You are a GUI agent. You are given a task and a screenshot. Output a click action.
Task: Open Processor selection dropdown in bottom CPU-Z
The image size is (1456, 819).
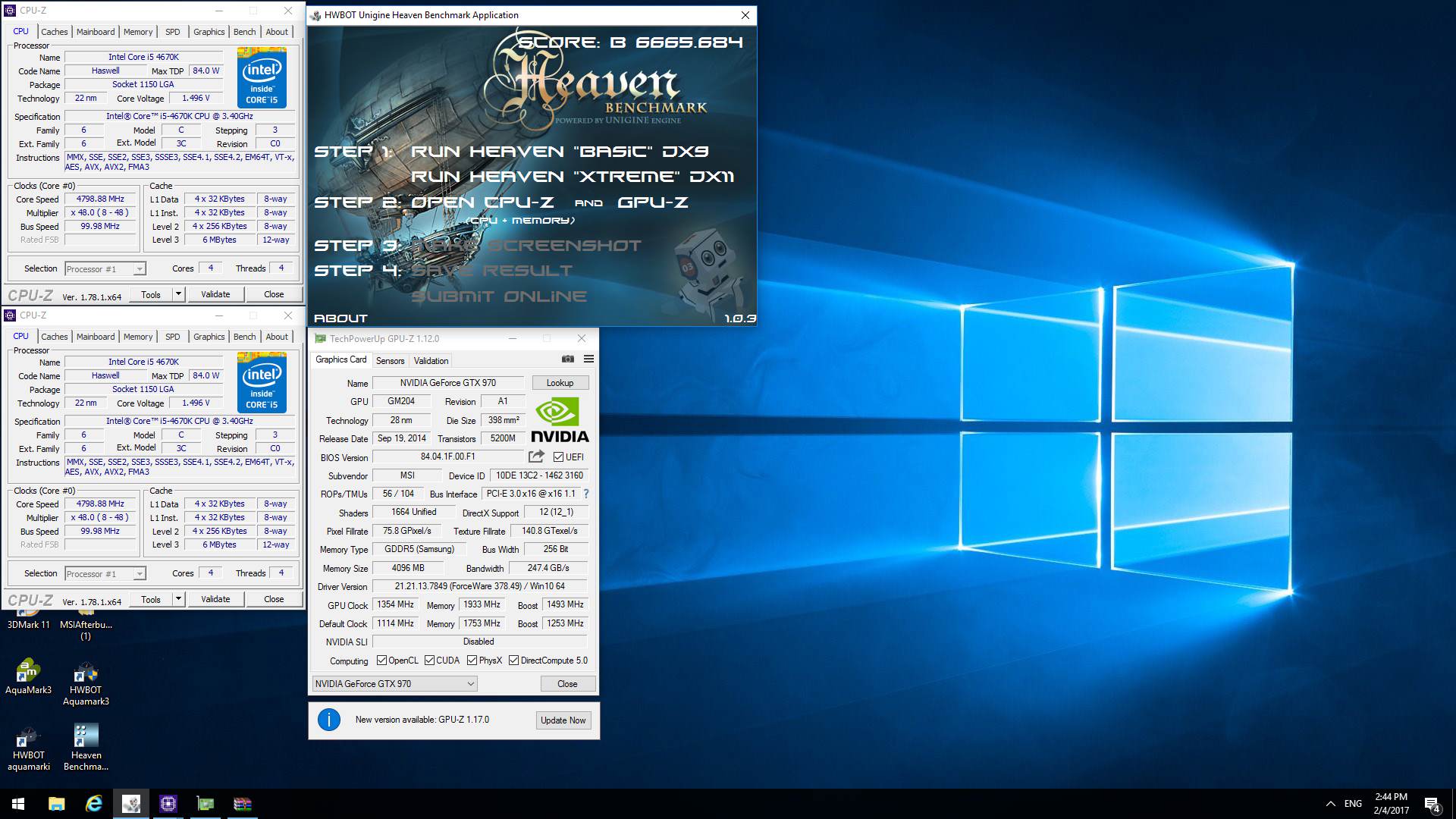pos(105,573)
